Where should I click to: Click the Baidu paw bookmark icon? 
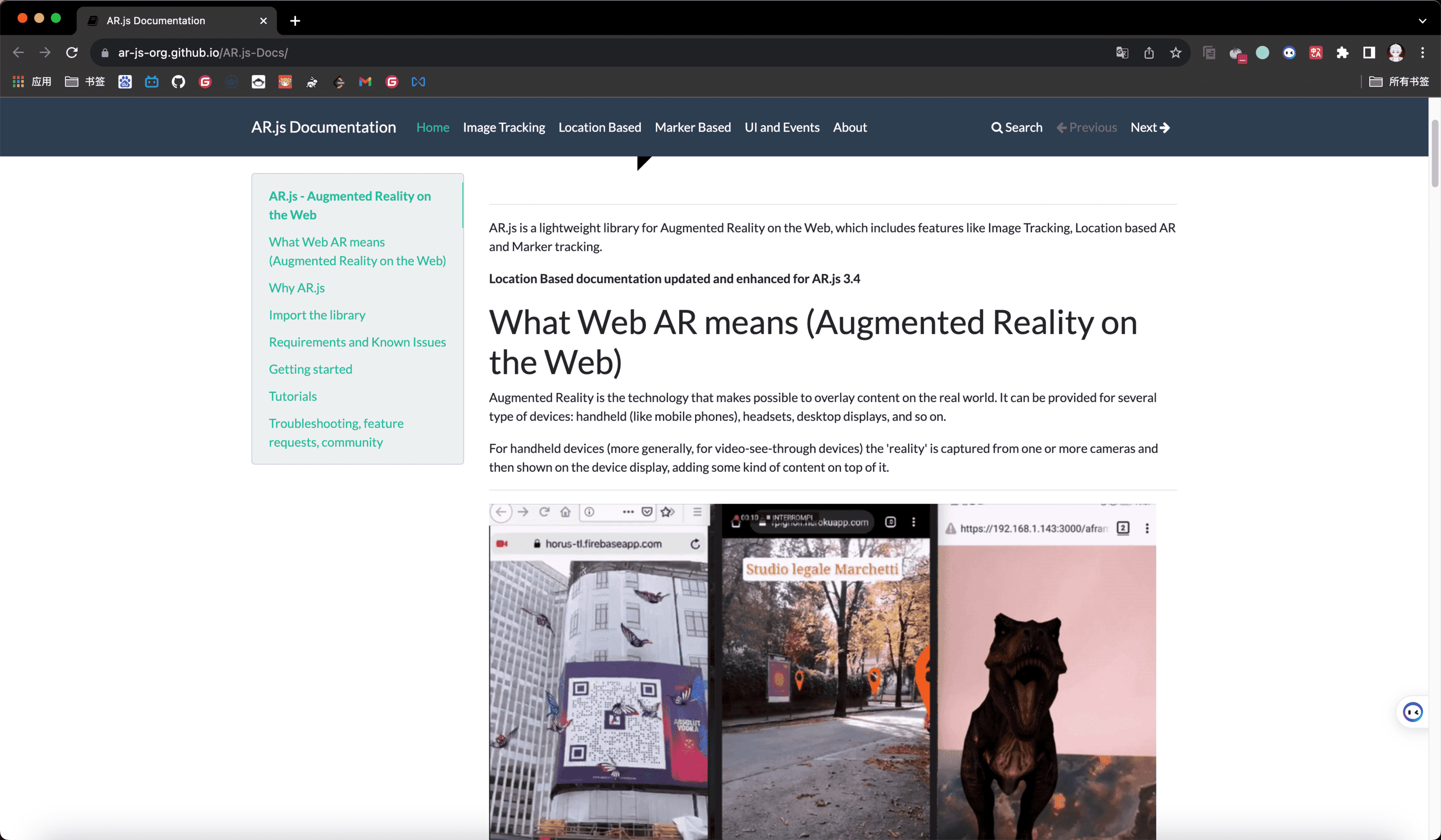[x=125, y=82]
